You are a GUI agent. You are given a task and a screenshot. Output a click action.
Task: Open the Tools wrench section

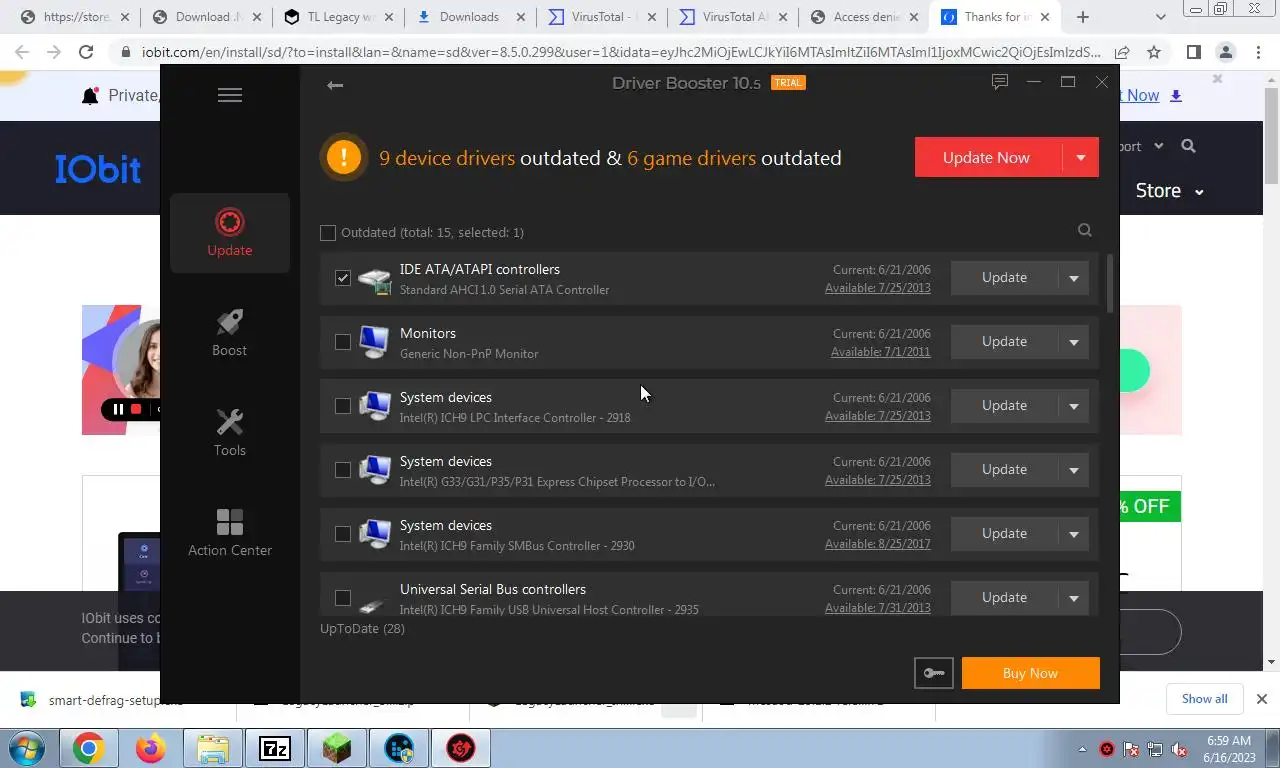click(229, 433)
